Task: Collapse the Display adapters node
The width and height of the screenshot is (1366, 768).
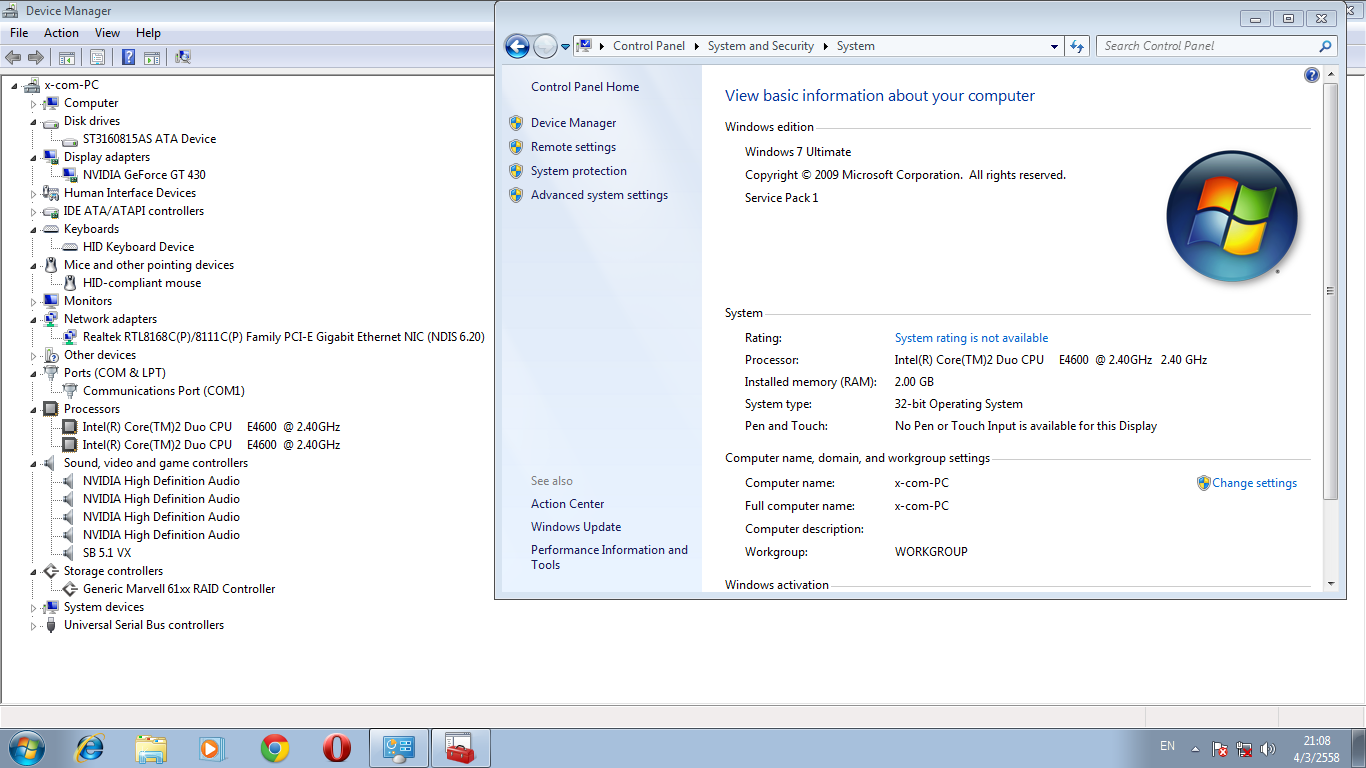Action: (33, 157)
